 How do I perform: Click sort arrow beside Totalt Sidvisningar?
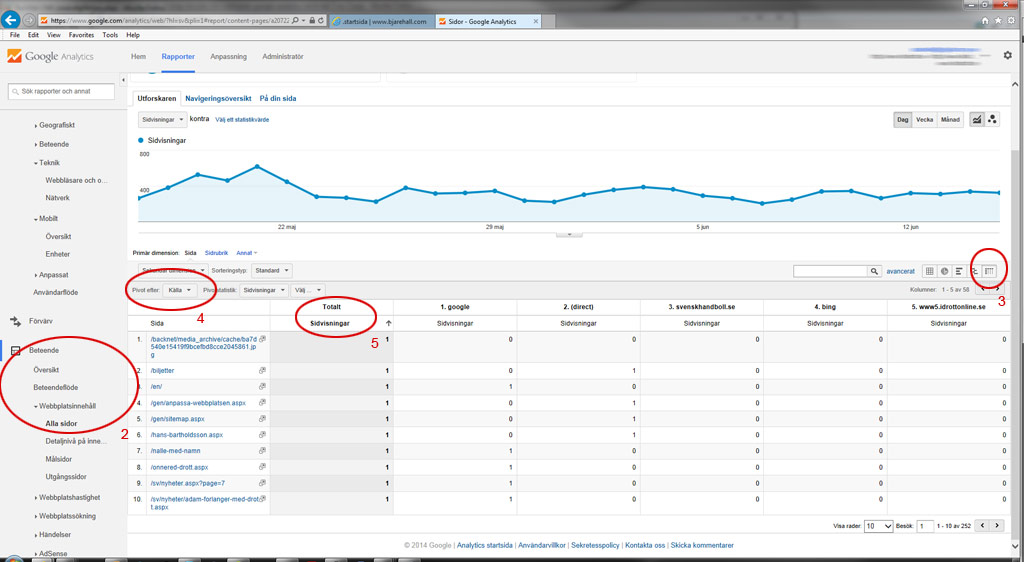(389, 323)
